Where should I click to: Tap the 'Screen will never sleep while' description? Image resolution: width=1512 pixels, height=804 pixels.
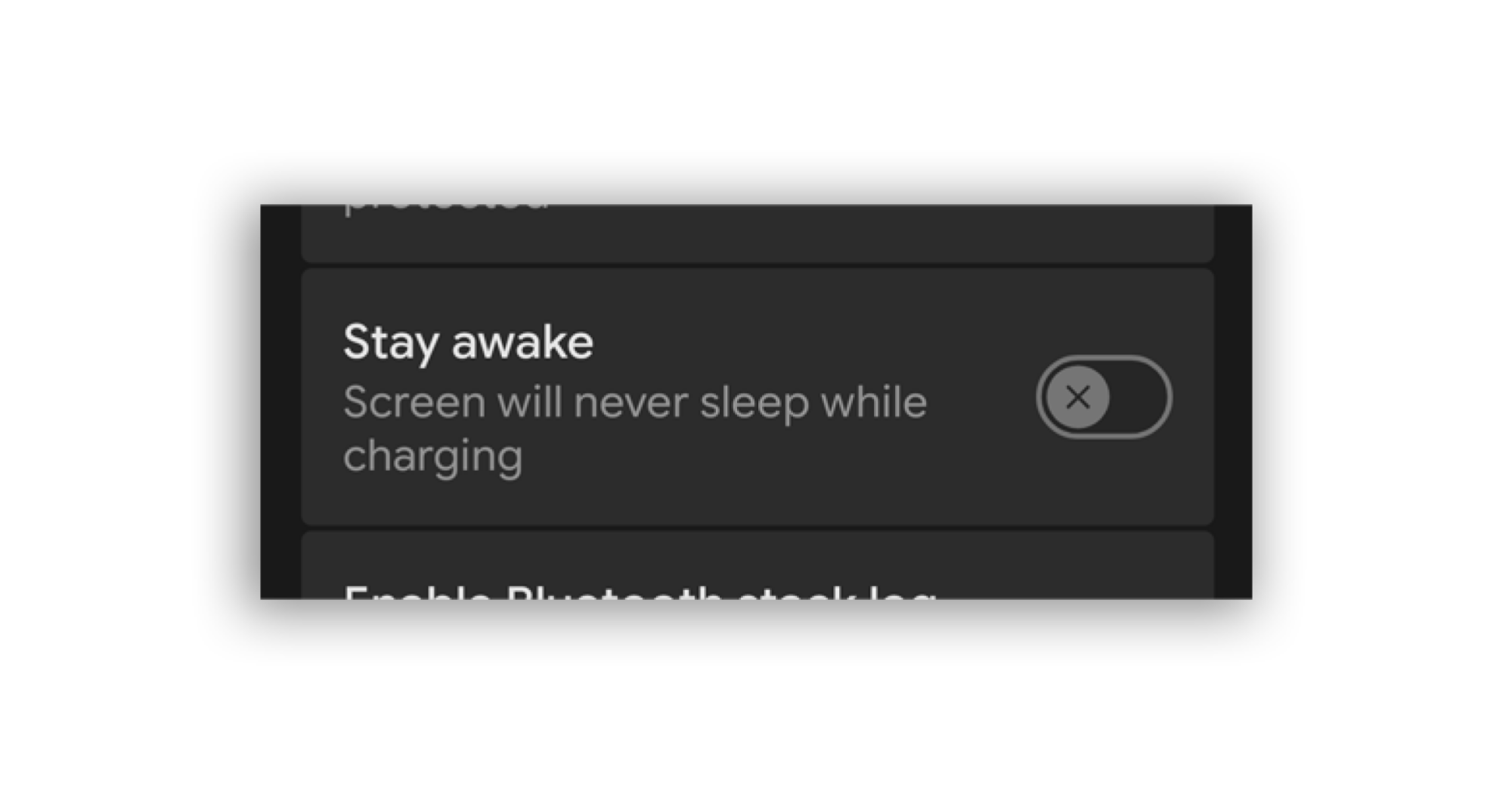[x=635, y=402]
